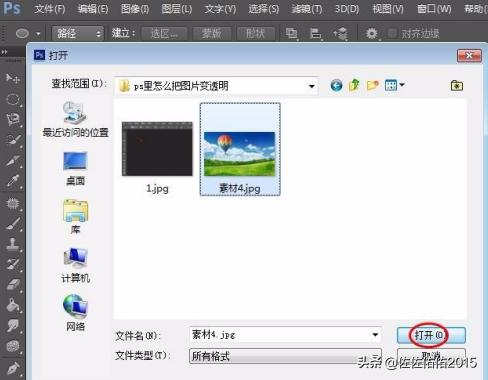The height and width of the screenshot is (380, 488).
Task: Toggle the align edges checkbox
Action: coord(392,33)
